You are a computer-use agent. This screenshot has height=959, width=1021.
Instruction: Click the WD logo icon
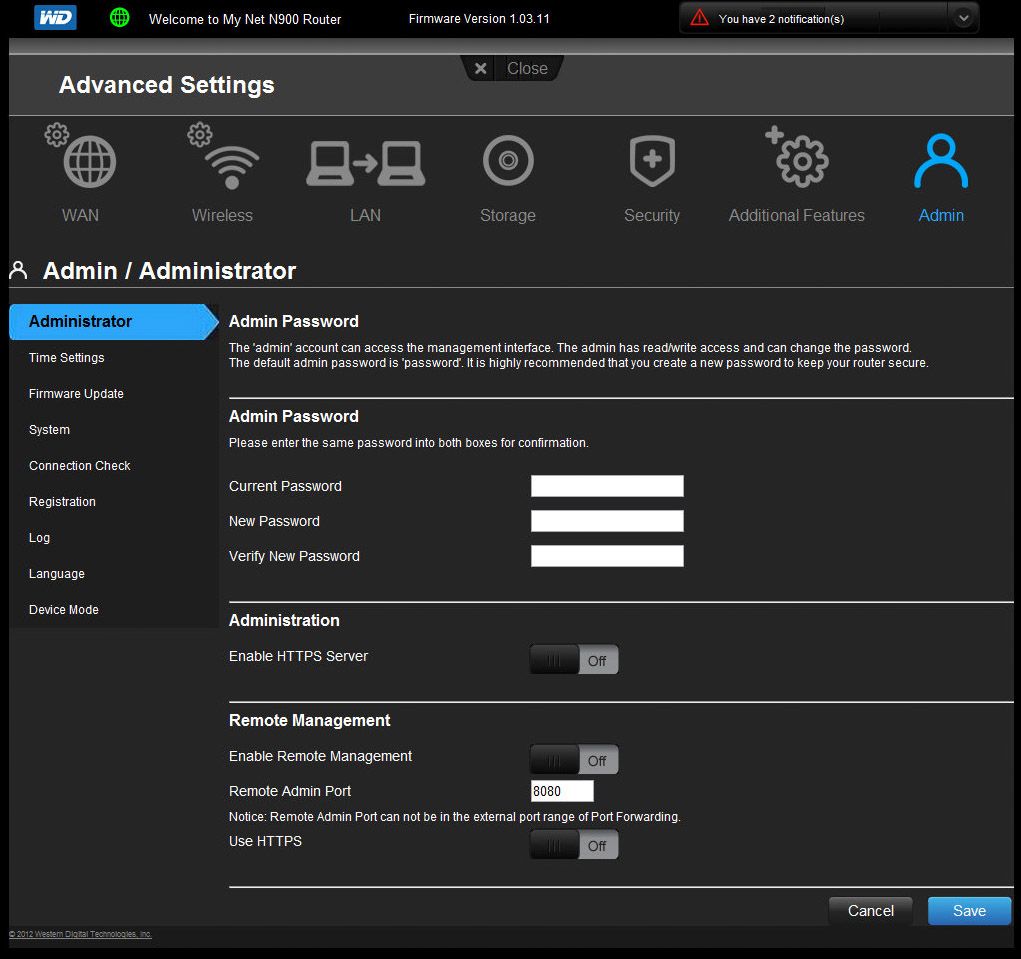(55, 18)
